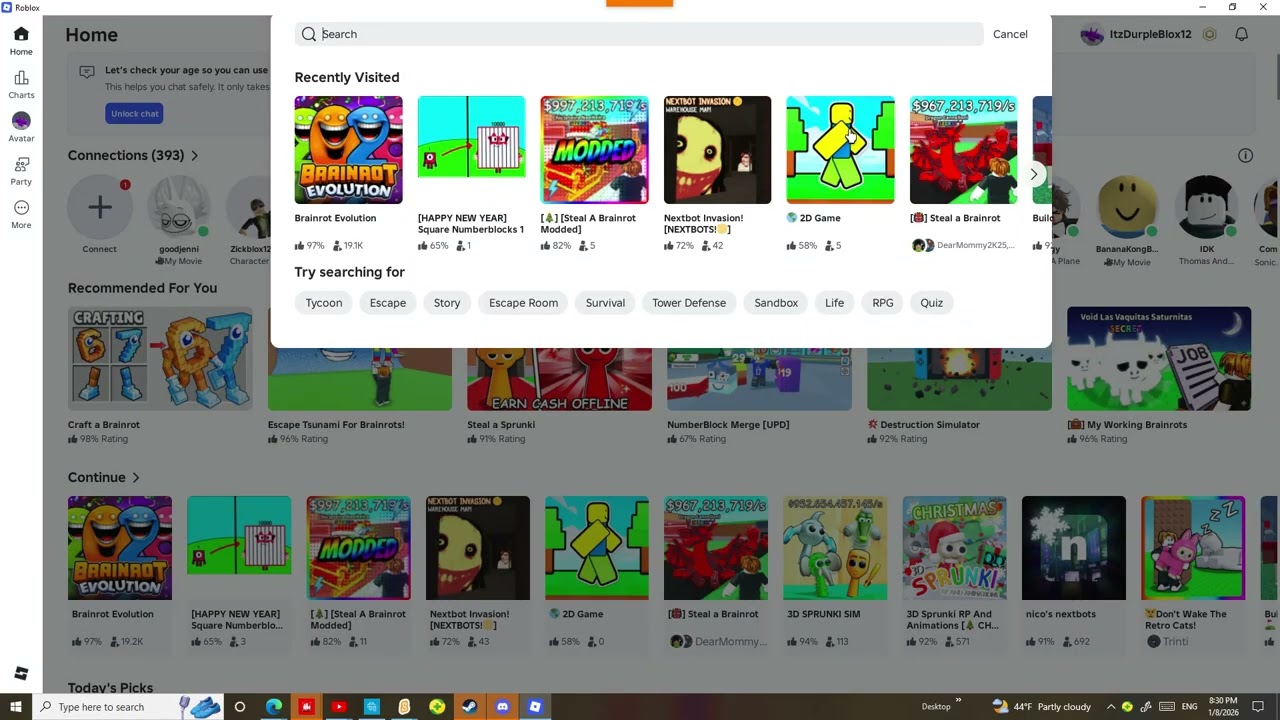Open Steal a Brainrot recent thumbnail
Viewport: 1280px width, 720px height.
point(963,150)
